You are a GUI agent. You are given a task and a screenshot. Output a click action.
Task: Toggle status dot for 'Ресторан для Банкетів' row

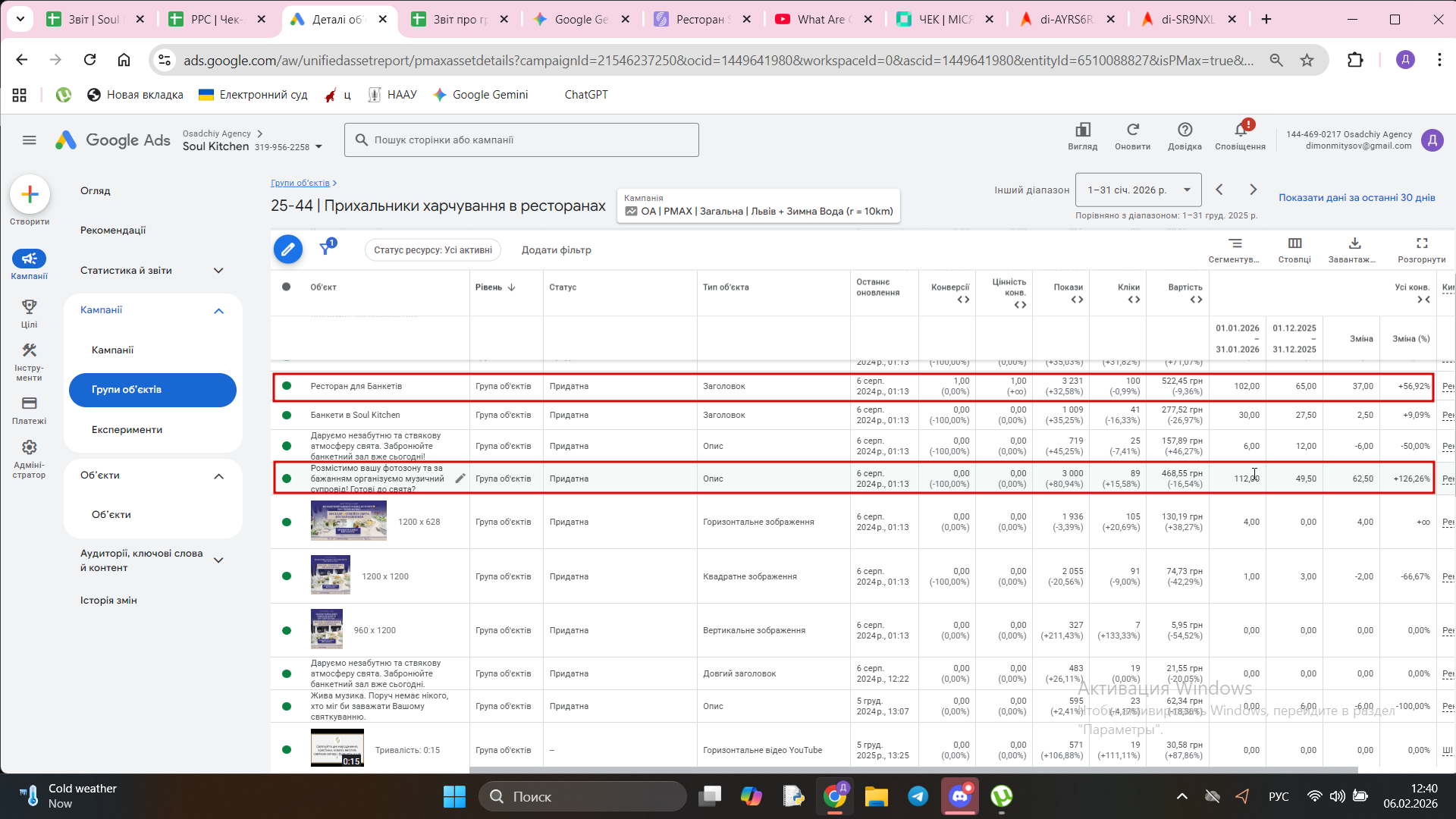click(287, 386)
